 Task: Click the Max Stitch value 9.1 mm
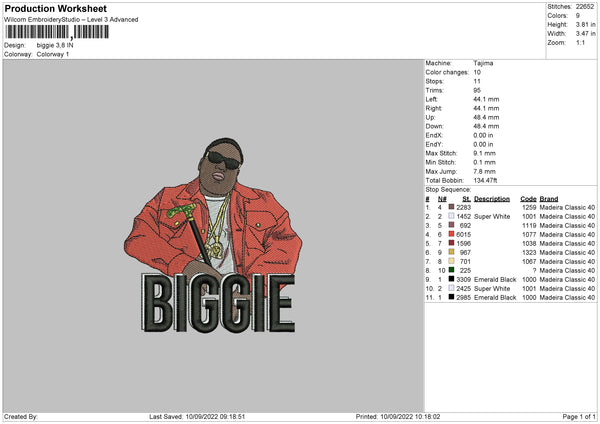pyautogui.click(x=484, y=153)
